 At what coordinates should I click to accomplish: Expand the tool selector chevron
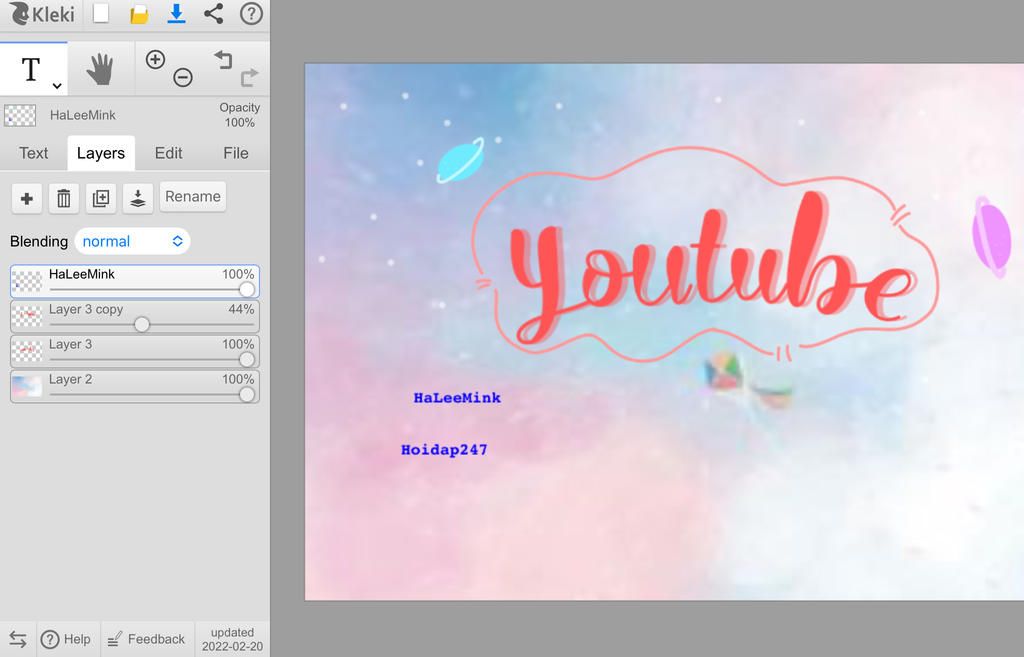click(x=57, y=86)
